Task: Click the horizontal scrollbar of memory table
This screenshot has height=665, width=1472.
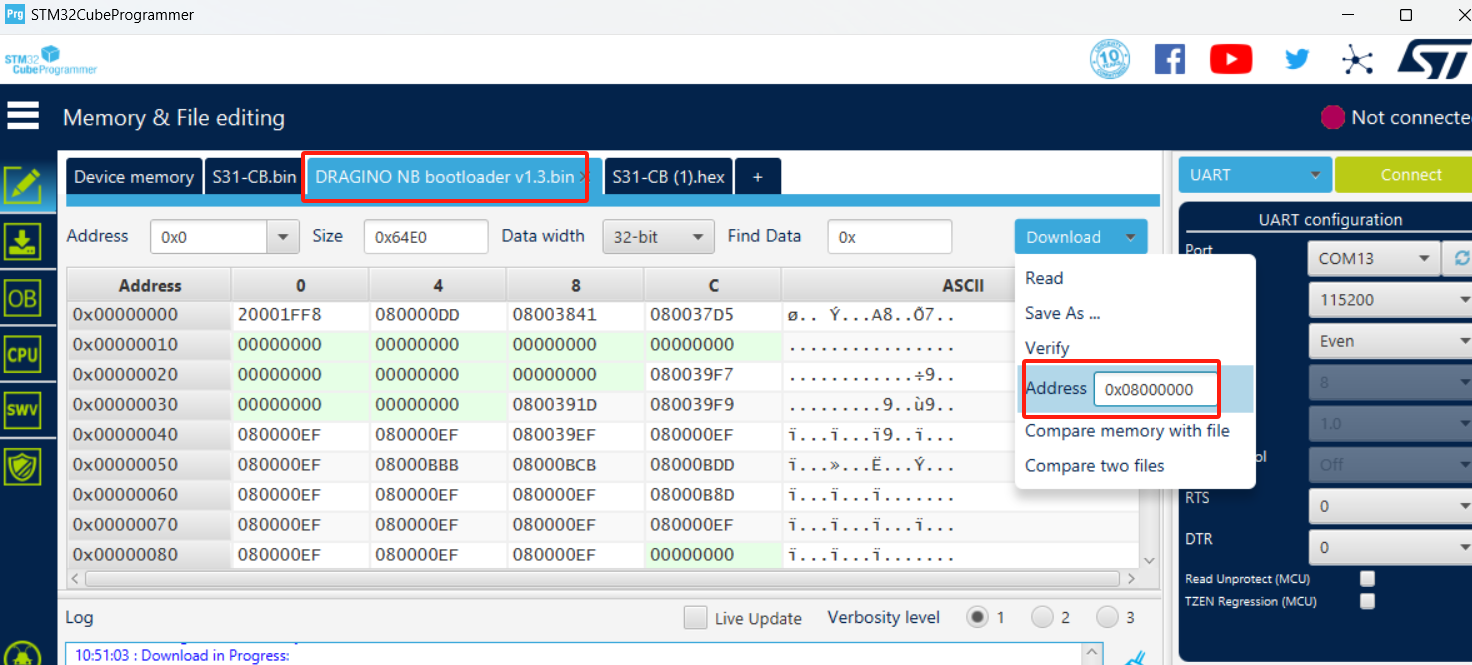Action: [x=602, y=579]
